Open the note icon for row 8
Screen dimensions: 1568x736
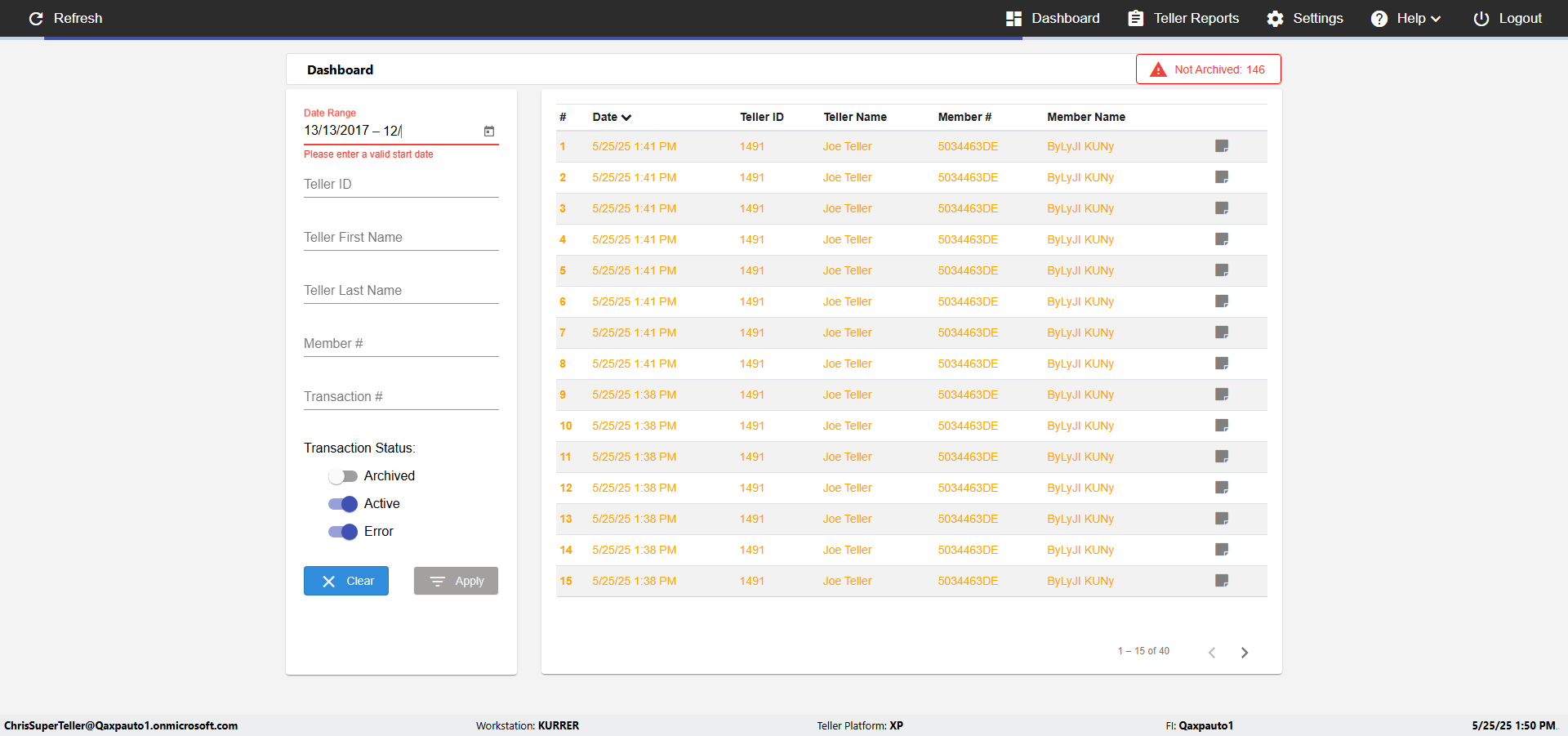coord(1222,364)
